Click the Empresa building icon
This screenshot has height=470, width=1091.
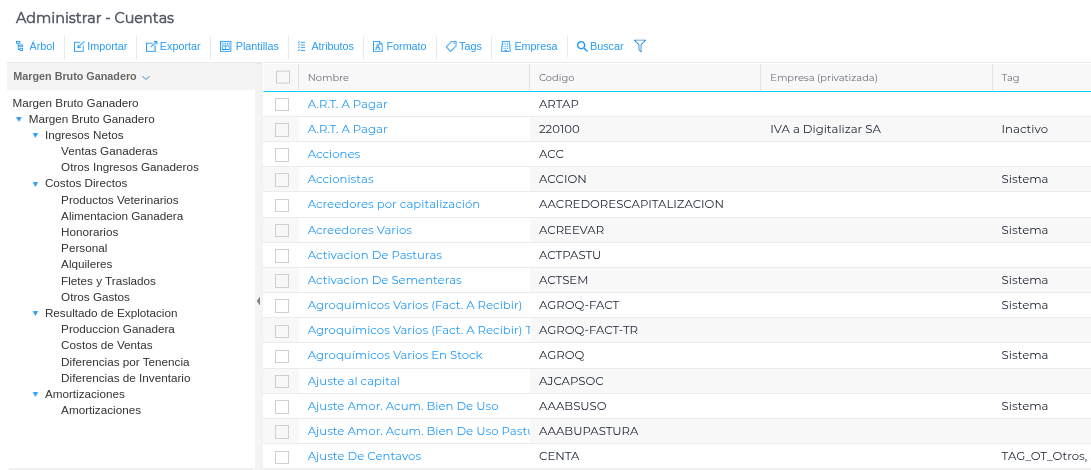(x=506, y=46)
